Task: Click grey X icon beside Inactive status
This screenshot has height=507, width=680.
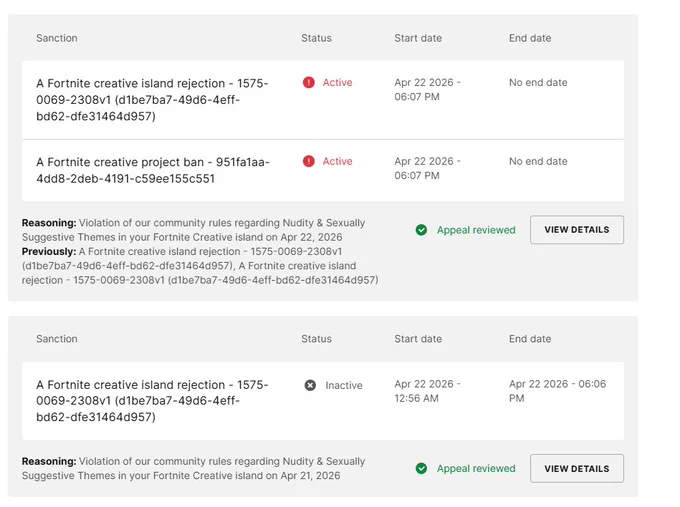Action: tap(310, 385)
